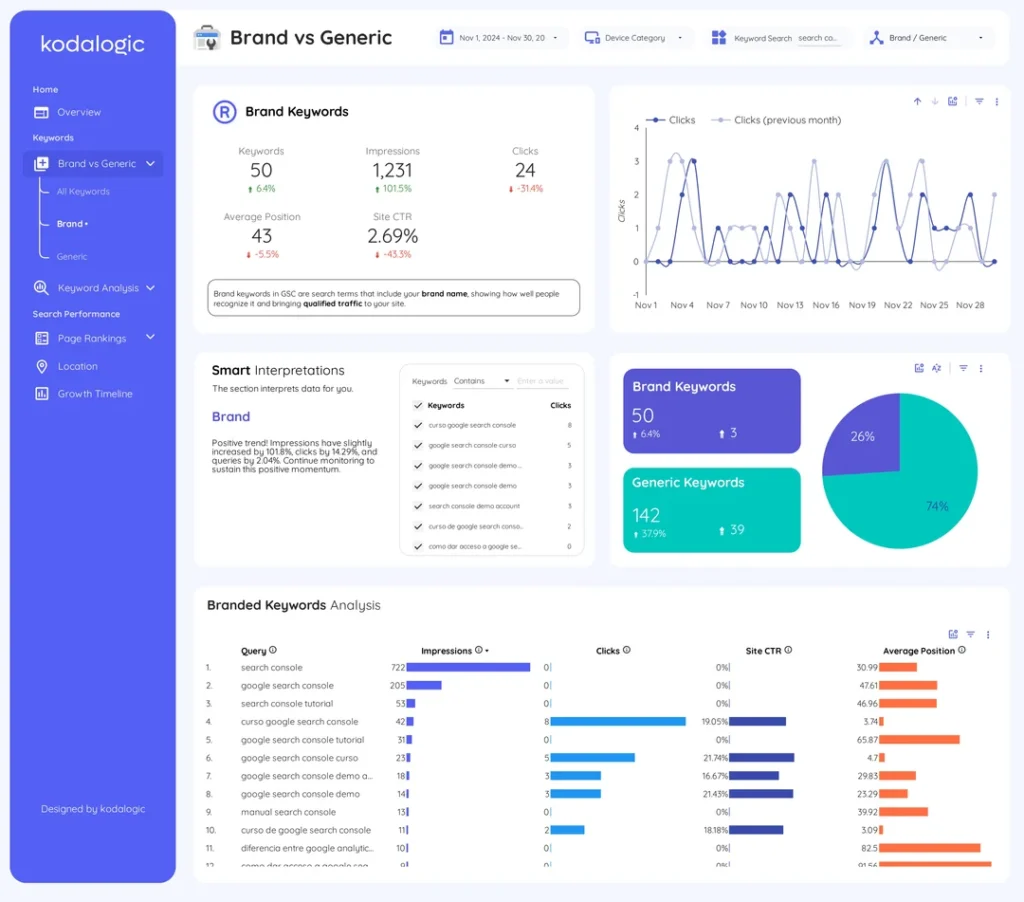The image size is (1024, 902).
Task: Click the 'Designed by kodalogic' link
Action: coord(92,809)
